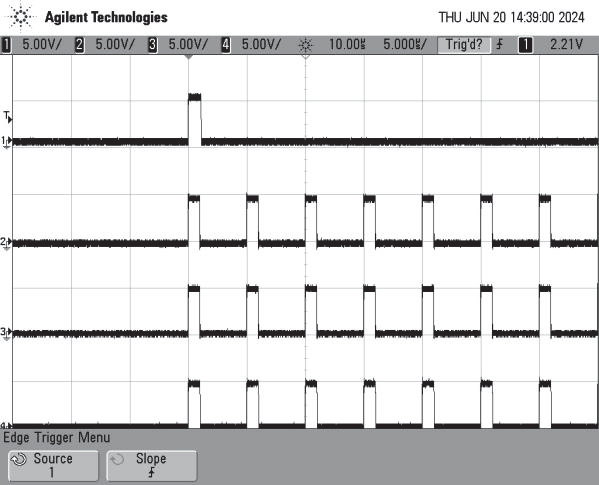Click the trigger level T marker

point(8,117)
